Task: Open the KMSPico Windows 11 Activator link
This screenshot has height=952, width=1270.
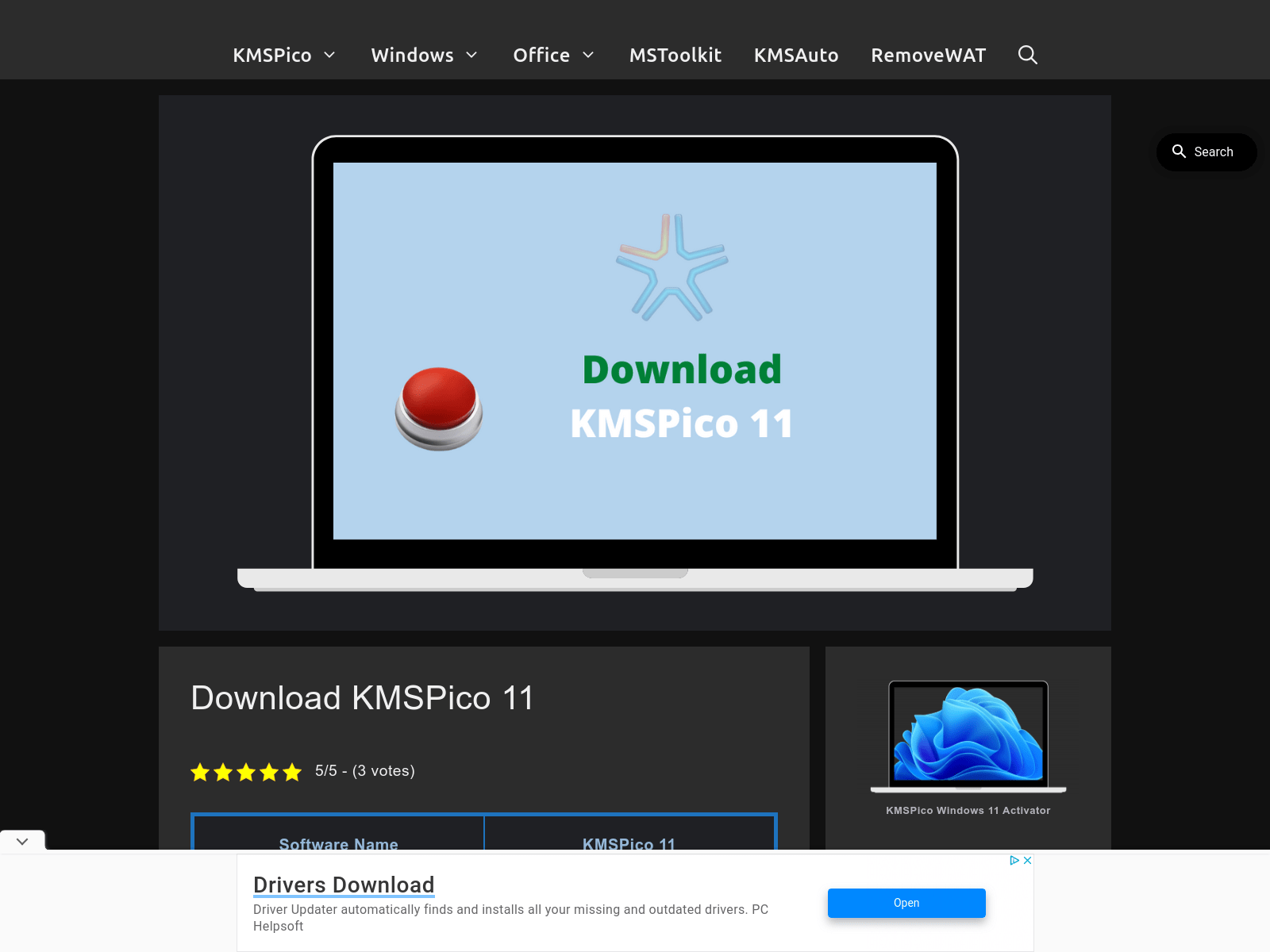Action: pyautogui.click(x=968, y=810)
